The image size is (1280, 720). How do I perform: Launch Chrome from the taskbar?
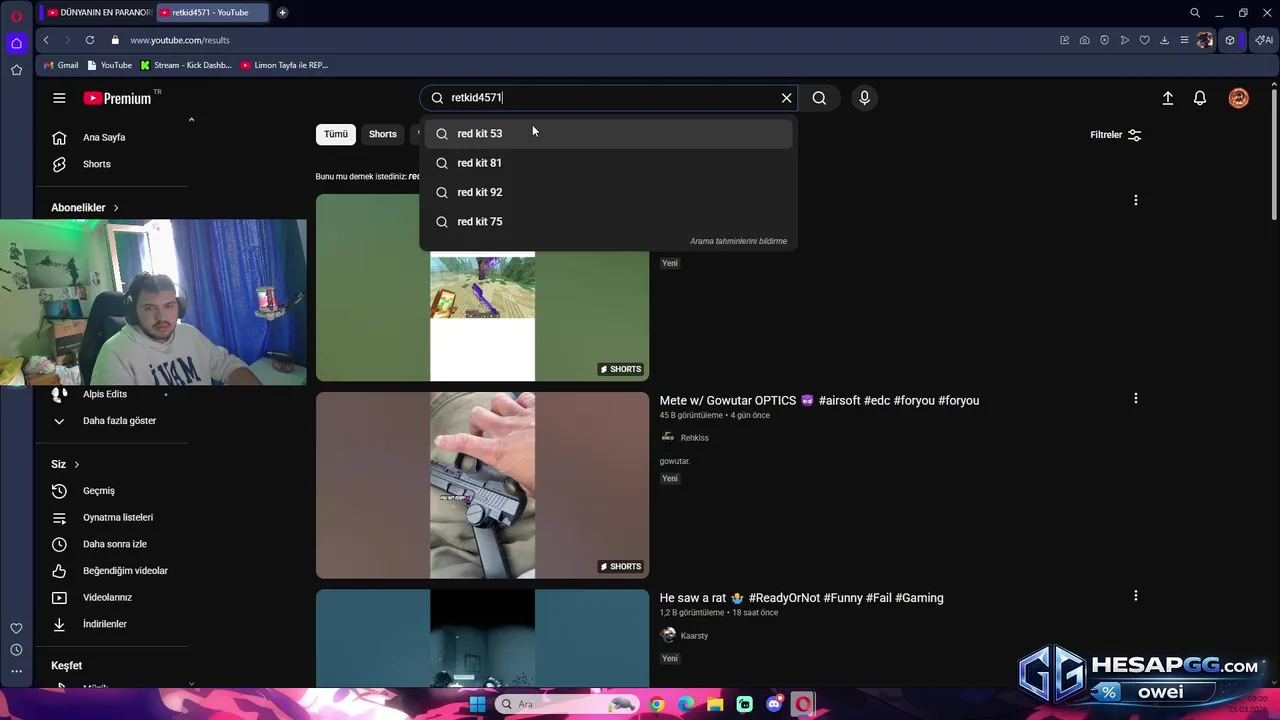[x=656, y=704]
